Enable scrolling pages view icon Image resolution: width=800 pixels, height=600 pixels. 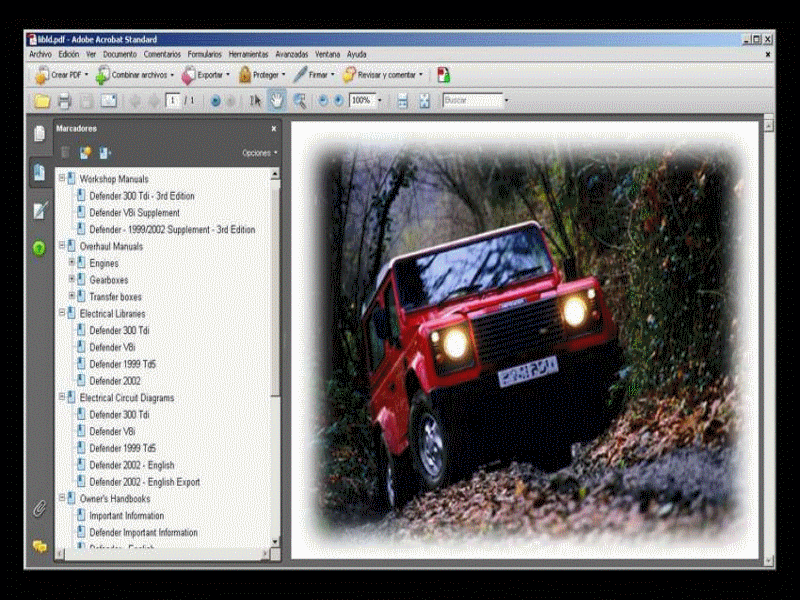pos(403,101)
